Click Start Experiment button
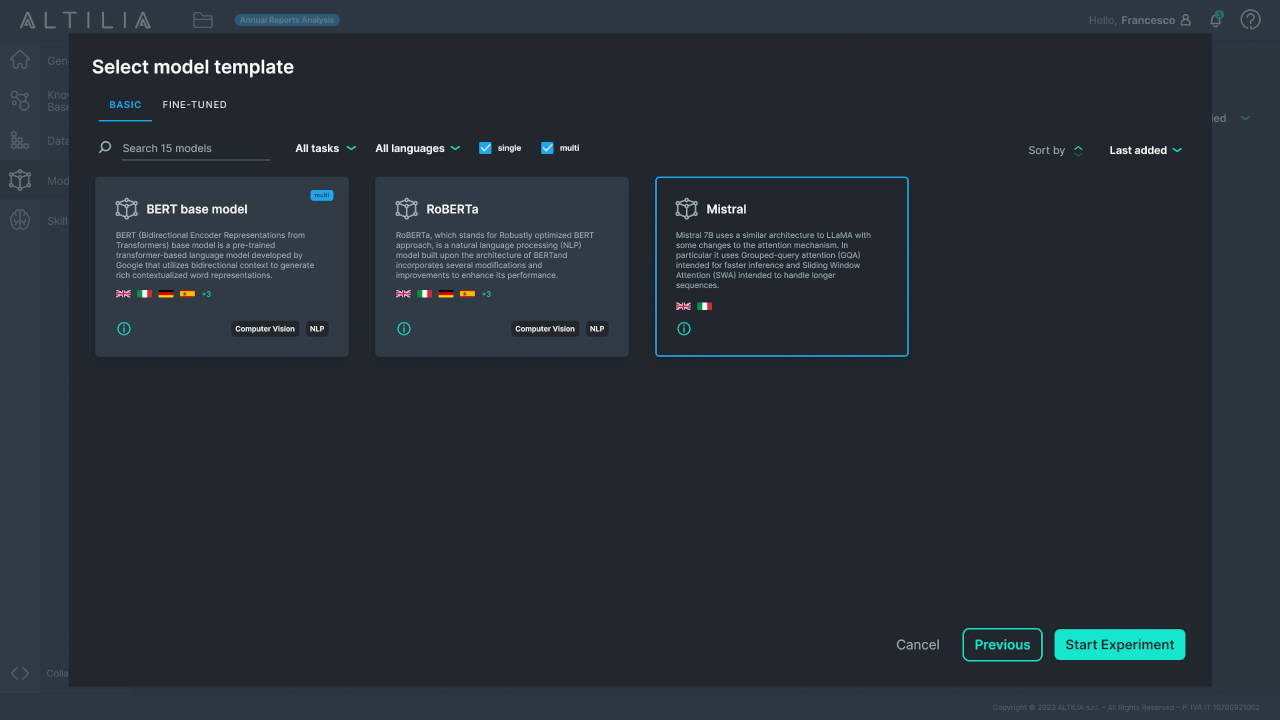Screen dimensions: 1280x720 pos(1120,645)
